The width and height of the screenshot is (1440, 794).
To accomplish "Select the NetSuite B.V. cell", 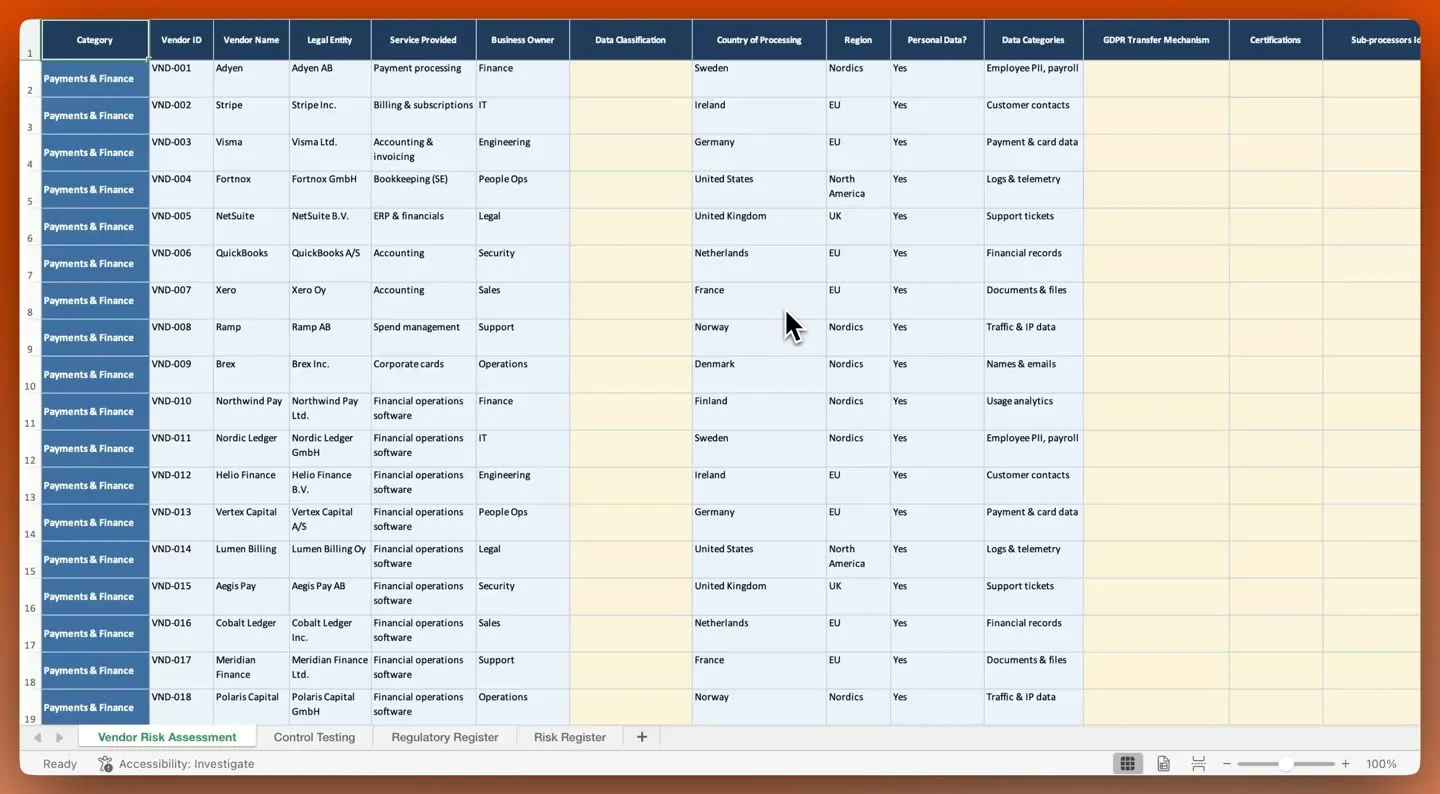I will pos(330,227).
